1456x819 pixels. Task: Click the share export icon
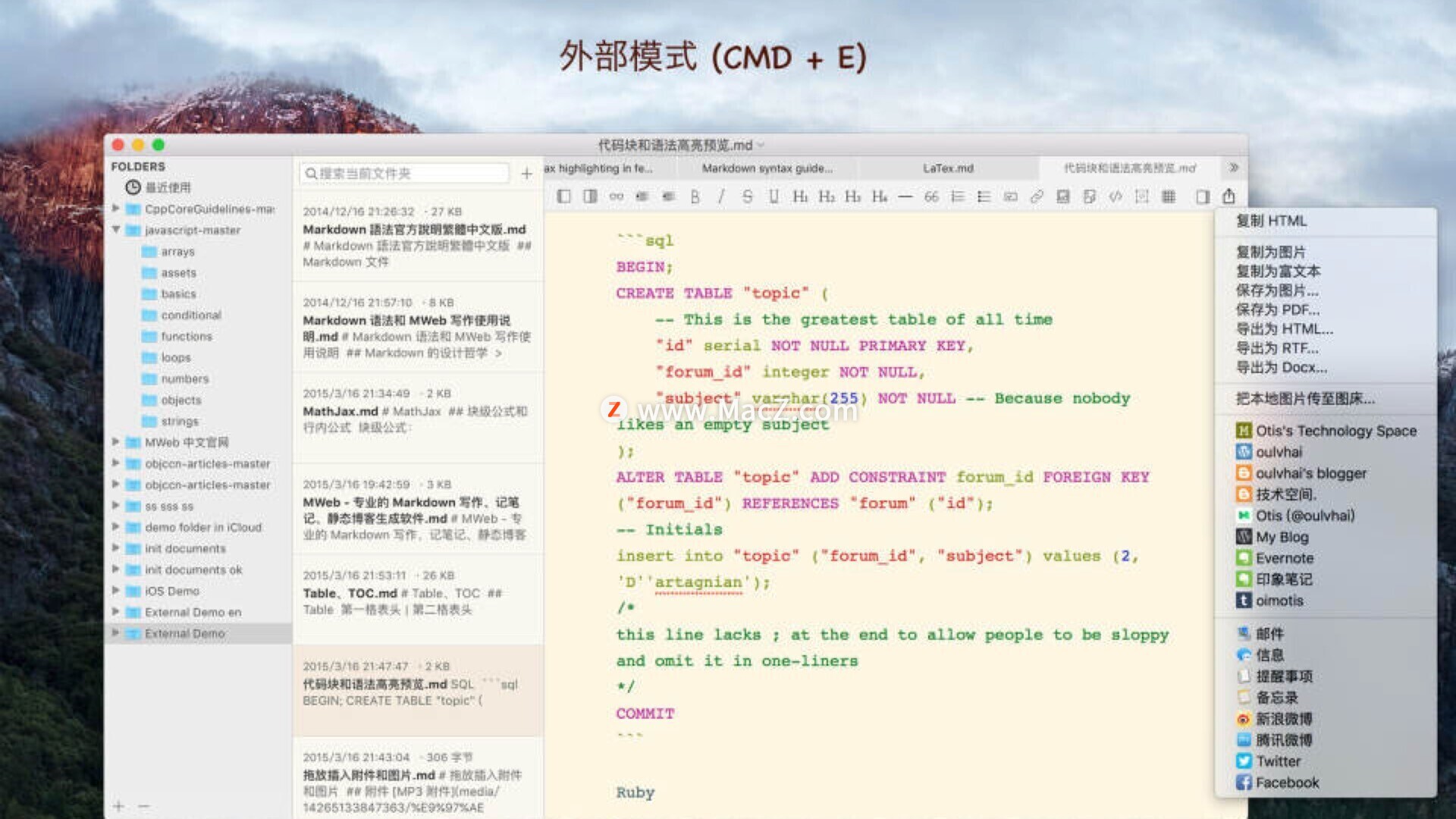tap(1228, 196)
